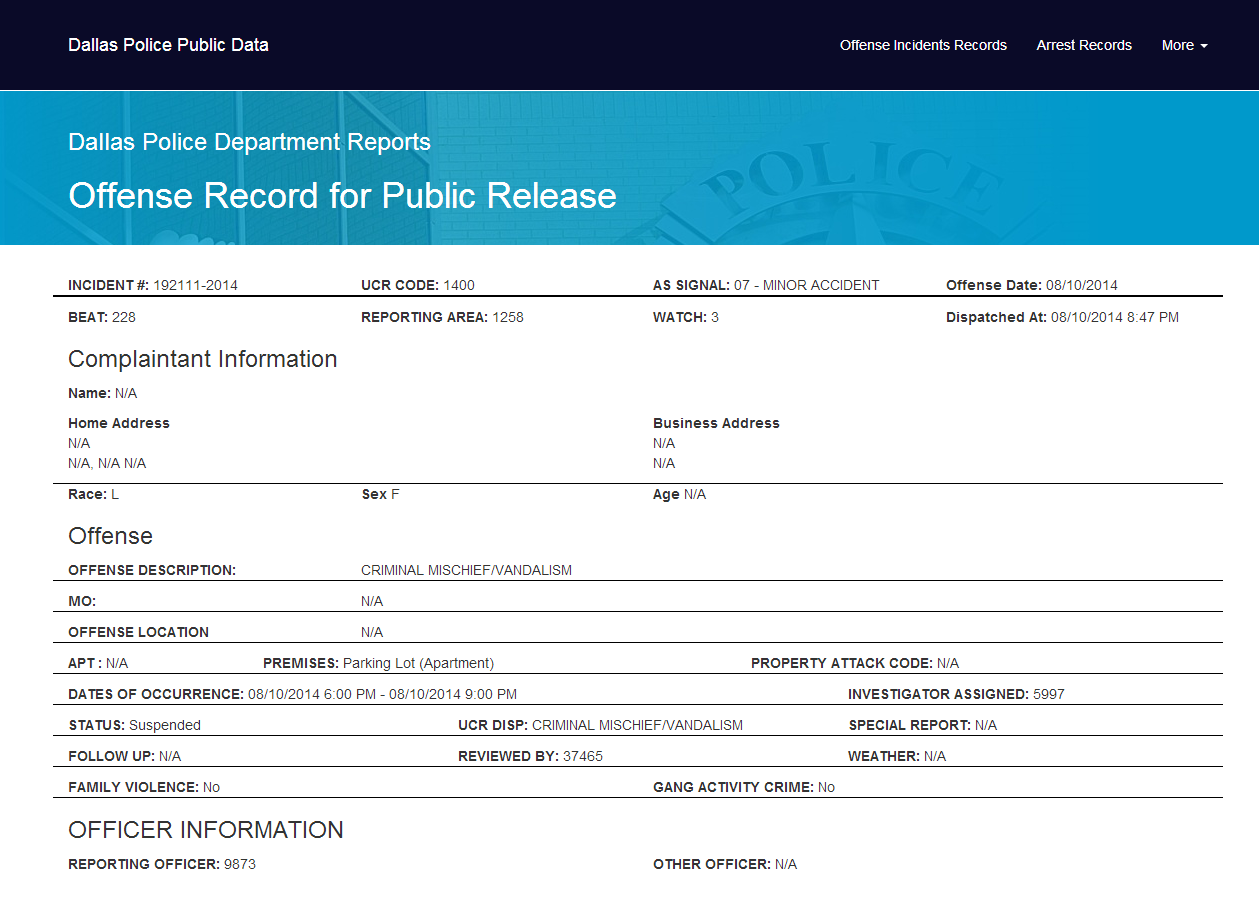This screenshot has width=1259, height=923.
Task: Click the Dallas Police Department Reports subtitle
Action: (x=249, y=142)
